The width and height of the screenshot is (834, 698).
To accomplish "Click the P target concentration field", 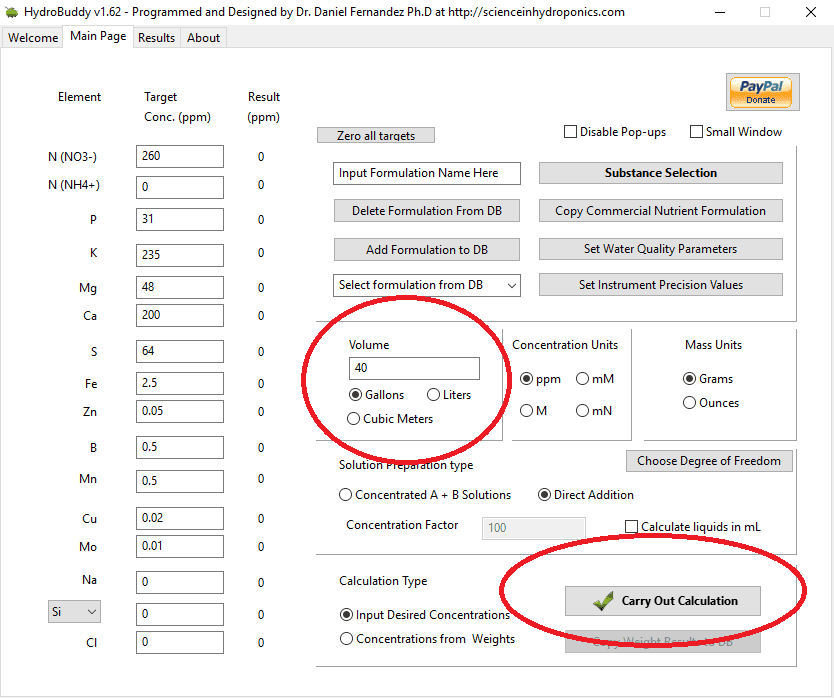I will (180, 219).
